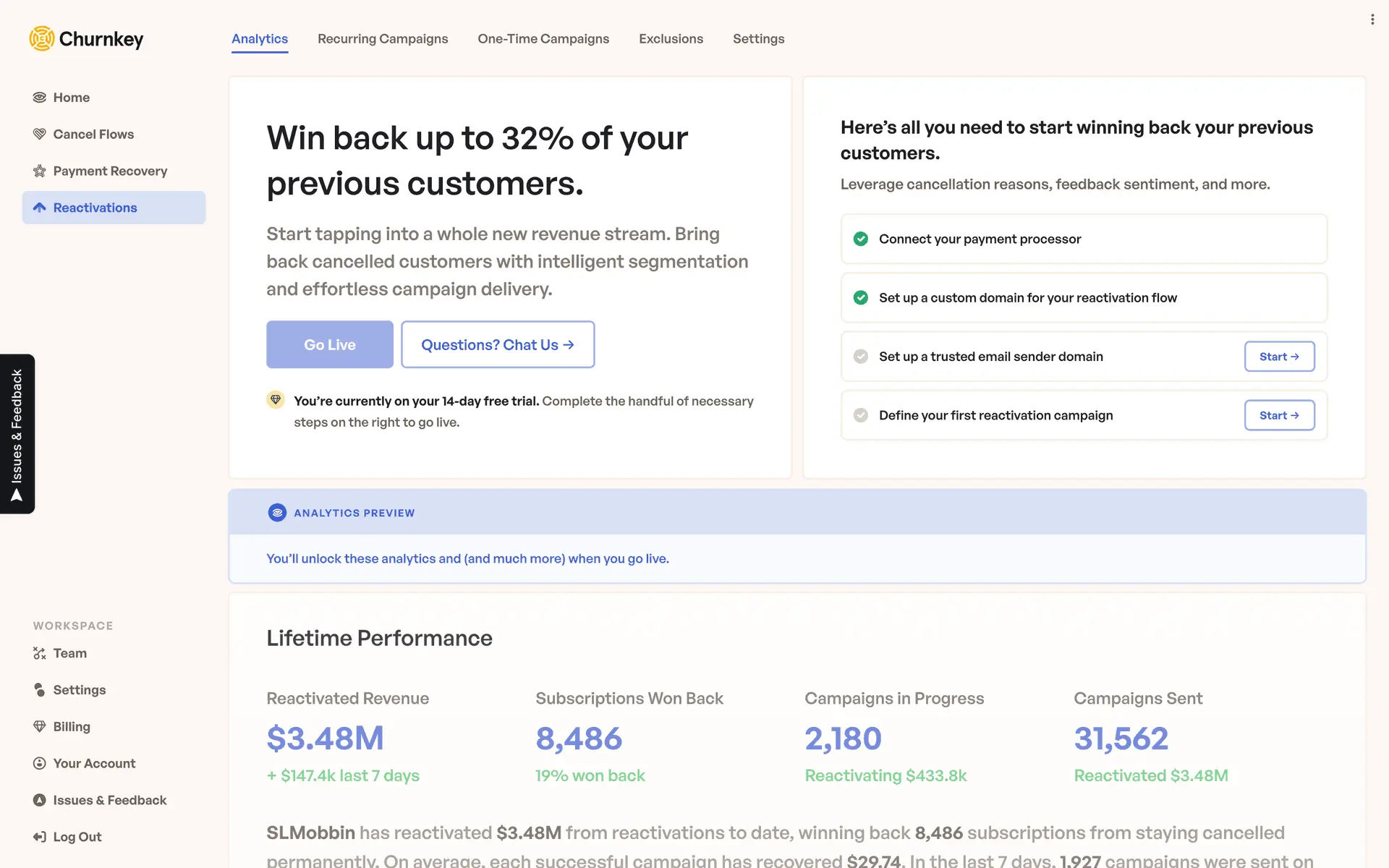Click the Team icon under Workspace
This screenshot has height=868, width=1389.
pyautogui.click(x=40, y=653)
